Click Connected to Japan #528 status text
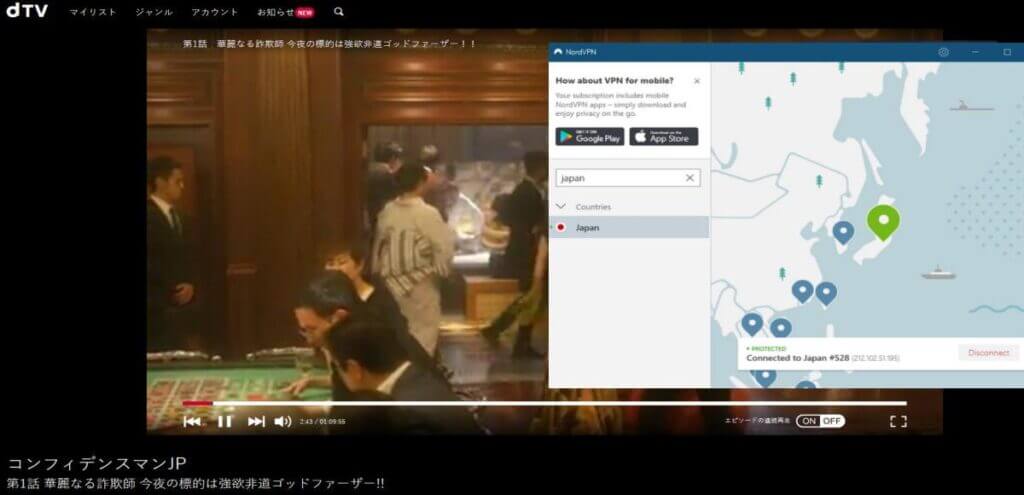 click(x=798, y=359)
